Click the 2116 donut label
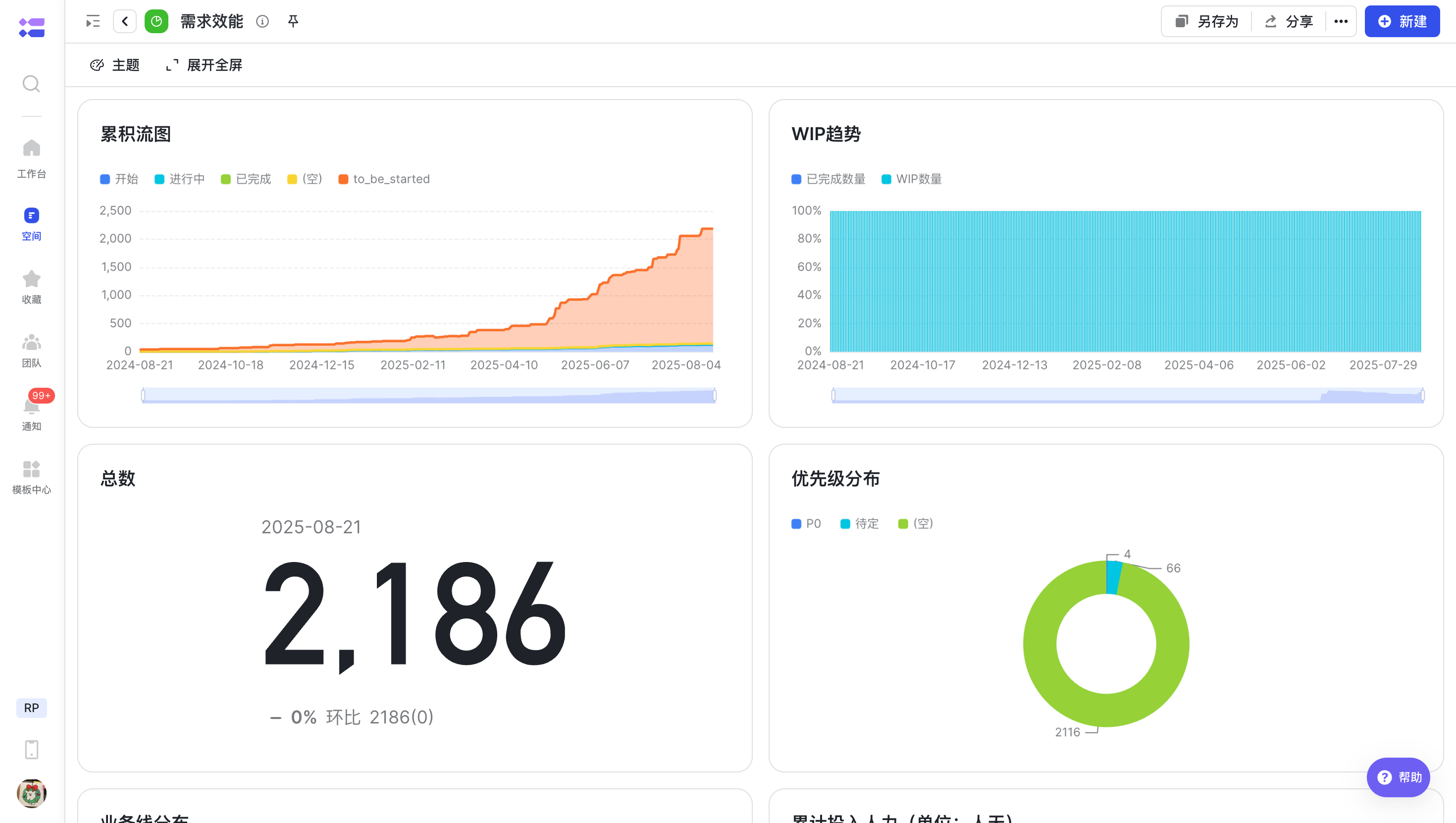 point(1068,732)
